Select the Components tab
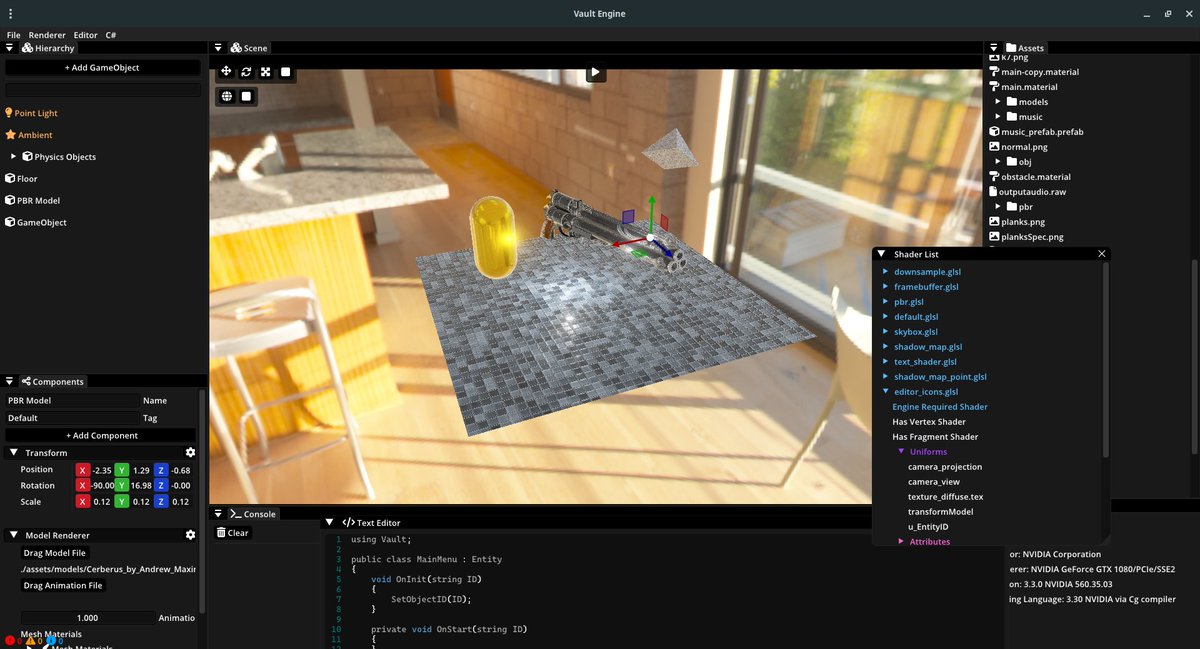 coord(51,382)
